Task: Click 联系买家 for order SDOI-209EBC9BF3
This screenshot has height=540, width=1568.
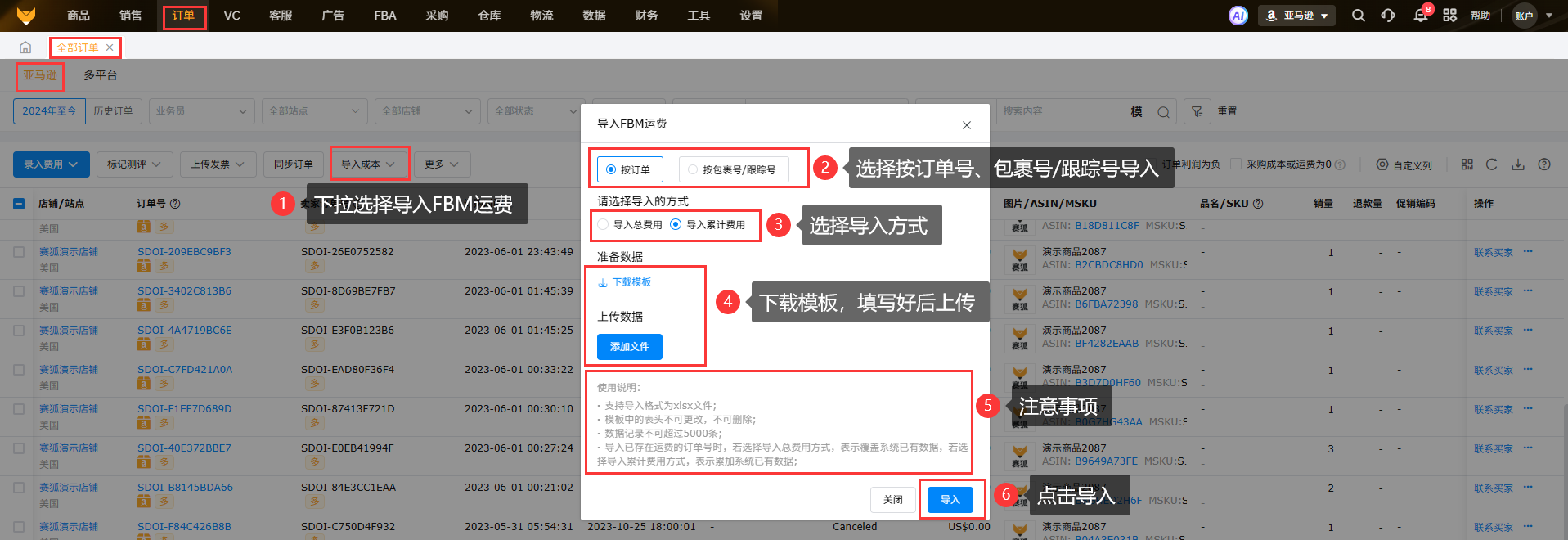Action: click(x=1494, y=253)
